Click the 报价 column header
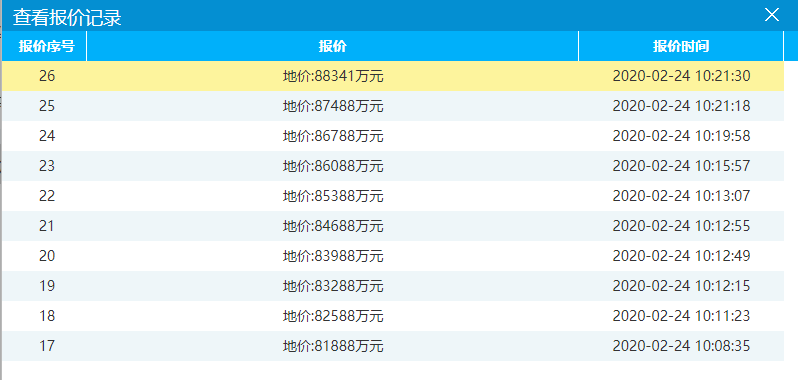Image resolution: width=798 pixels, height=380 pixels. click(333, 46)
